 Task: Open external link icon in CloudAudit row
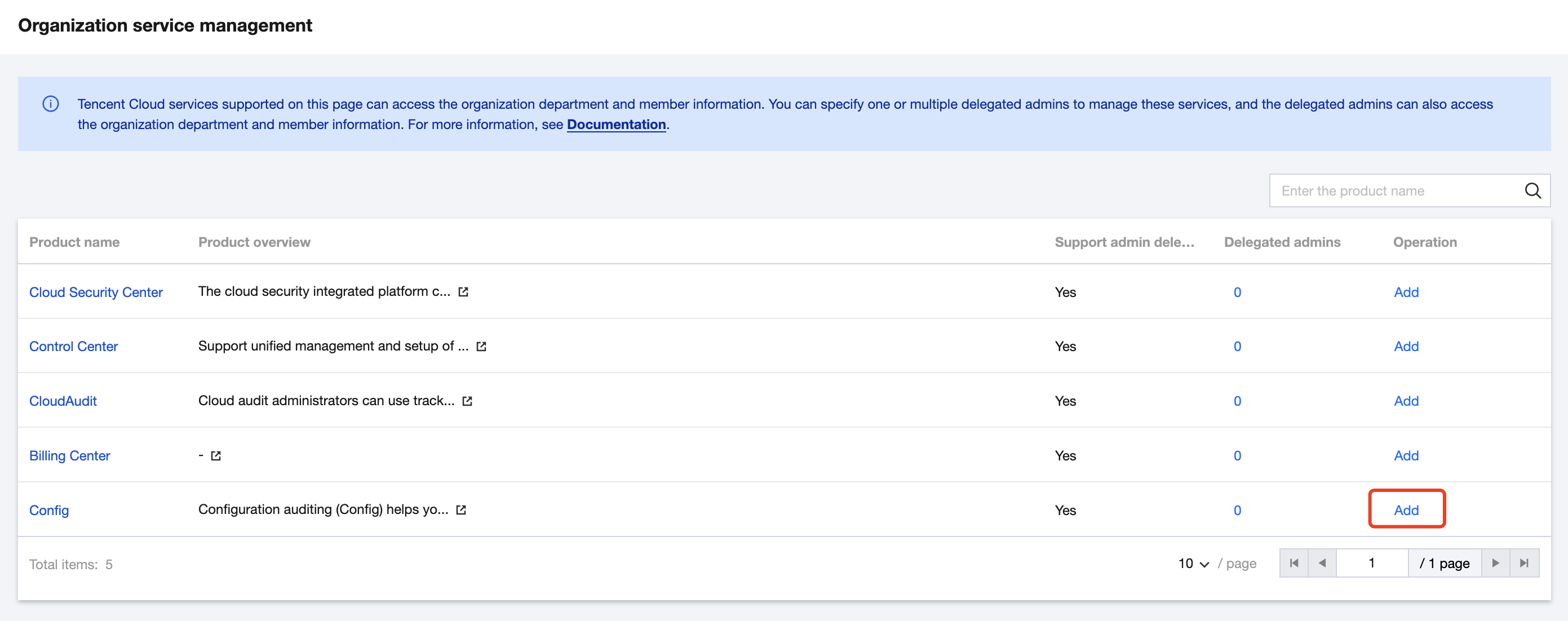pos(467,401)
